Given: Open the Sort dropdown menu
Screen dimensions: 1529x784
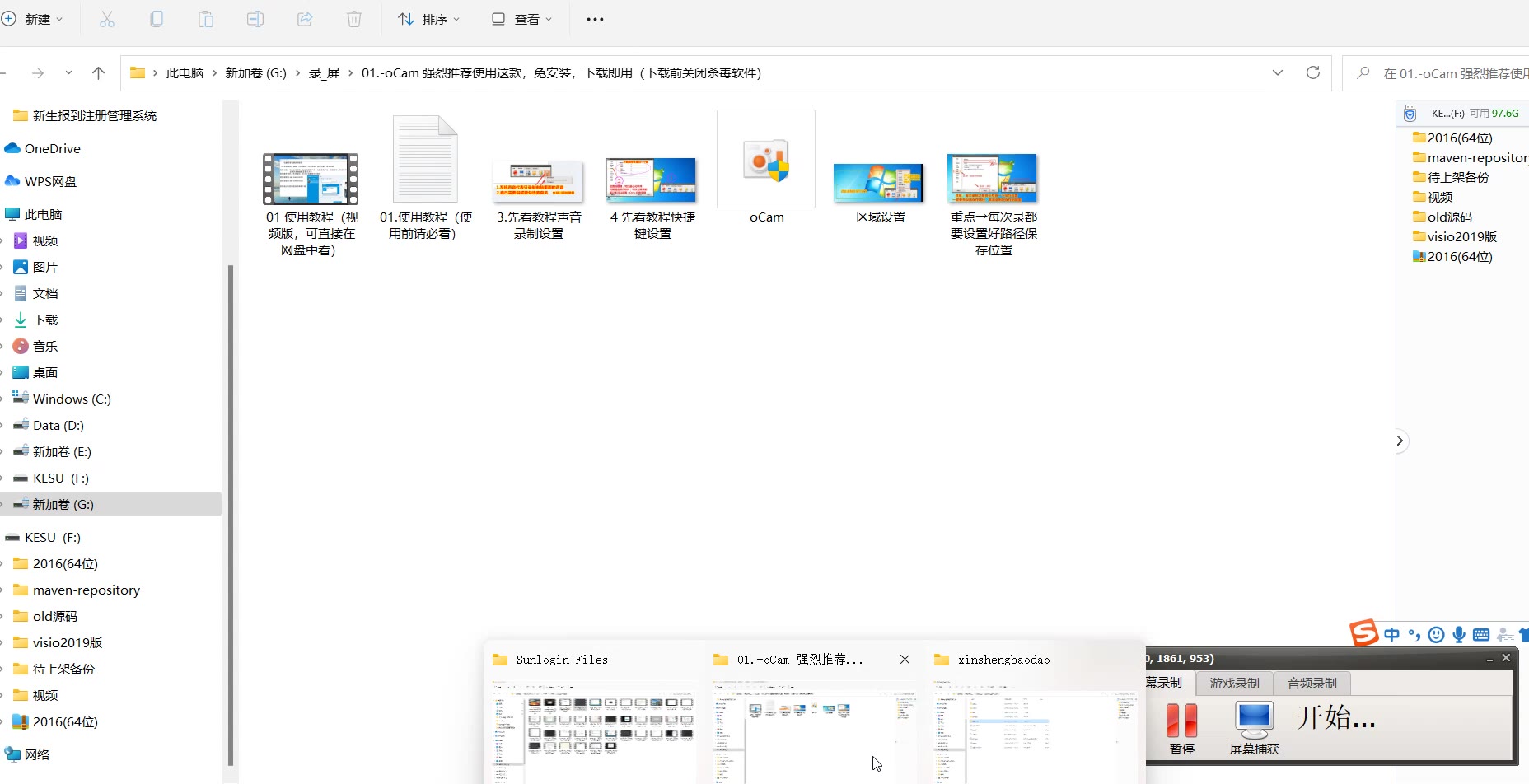Looking at the screenshot, I should click(x=428, y=19).
